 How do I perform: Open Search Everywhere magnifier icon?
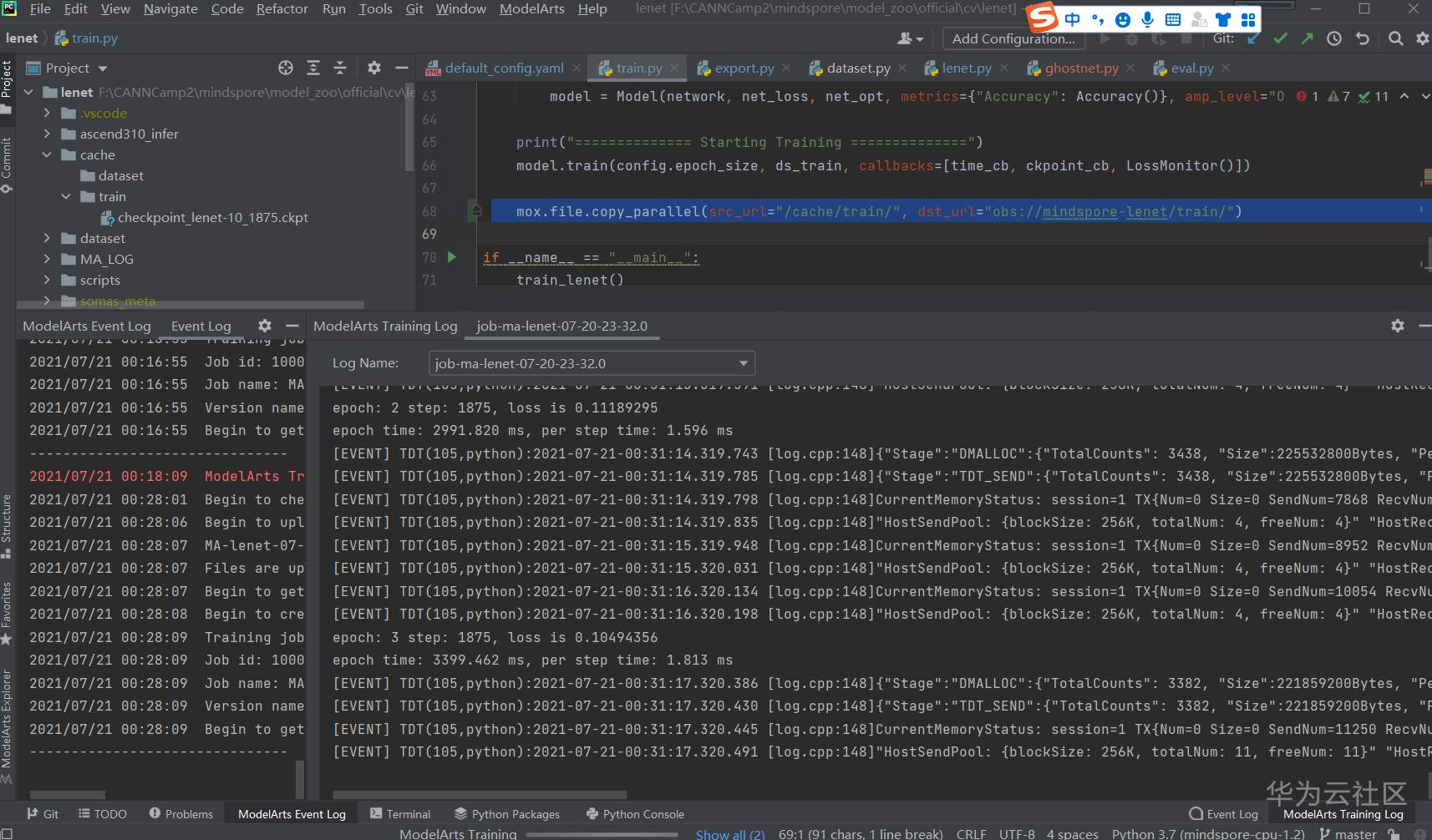tap(1395, 38)
